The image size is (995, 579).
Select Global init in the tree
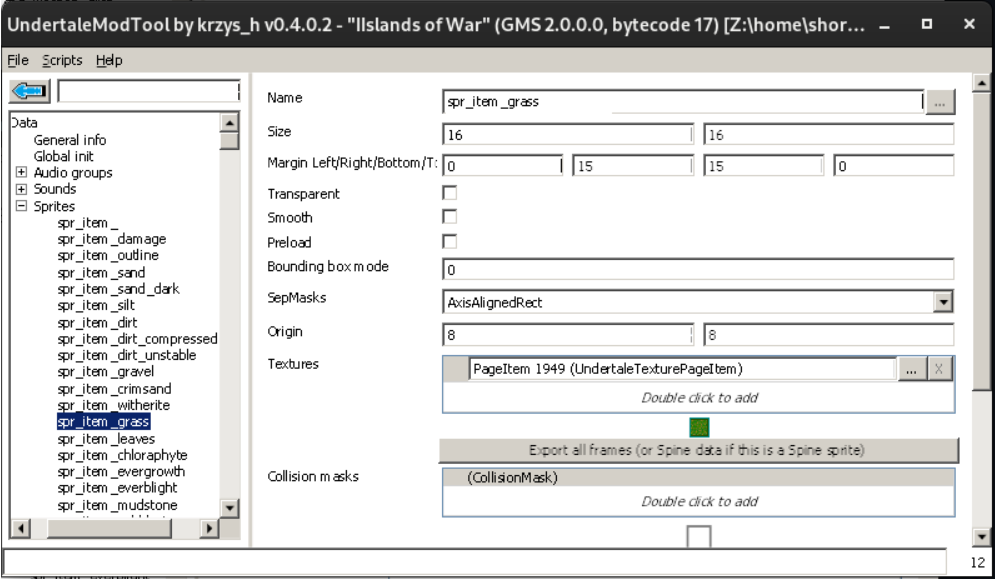coord(63,156)
